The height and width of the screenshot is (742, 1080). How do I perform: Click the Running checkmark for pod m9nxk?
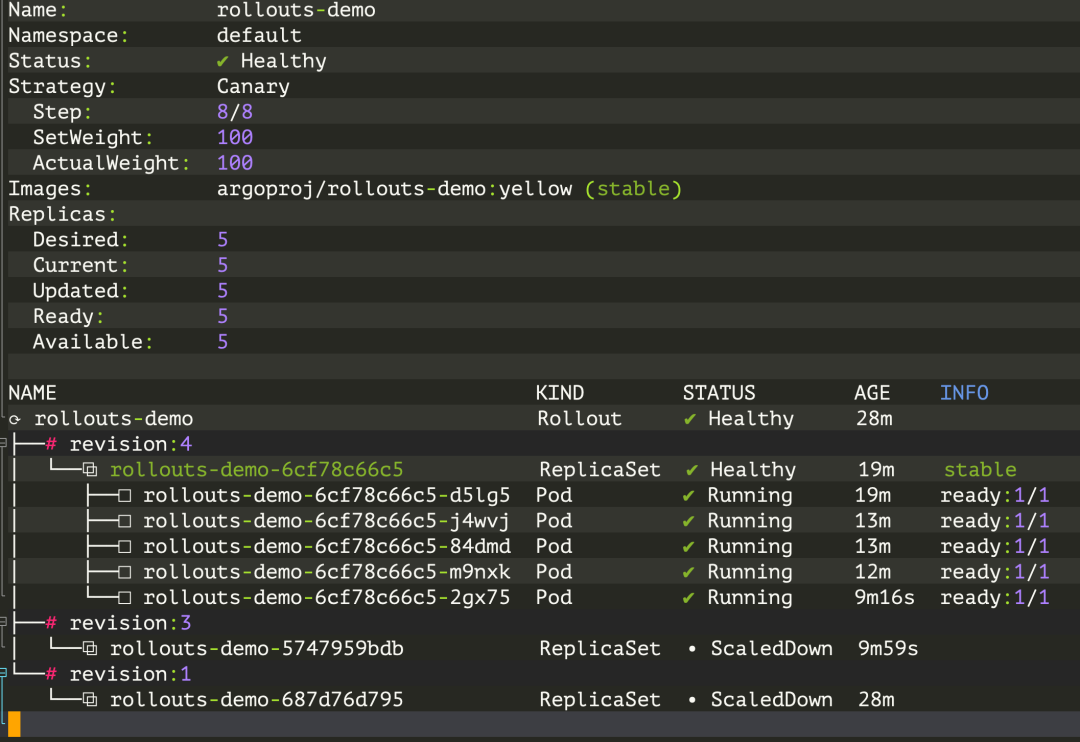click(x=688, y=572)
